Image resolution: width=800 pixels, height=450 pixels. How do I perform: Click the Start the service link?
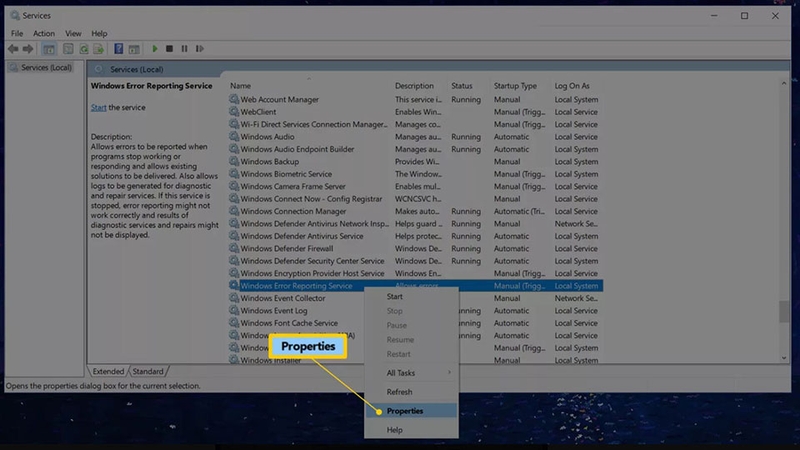pos(98,108)
